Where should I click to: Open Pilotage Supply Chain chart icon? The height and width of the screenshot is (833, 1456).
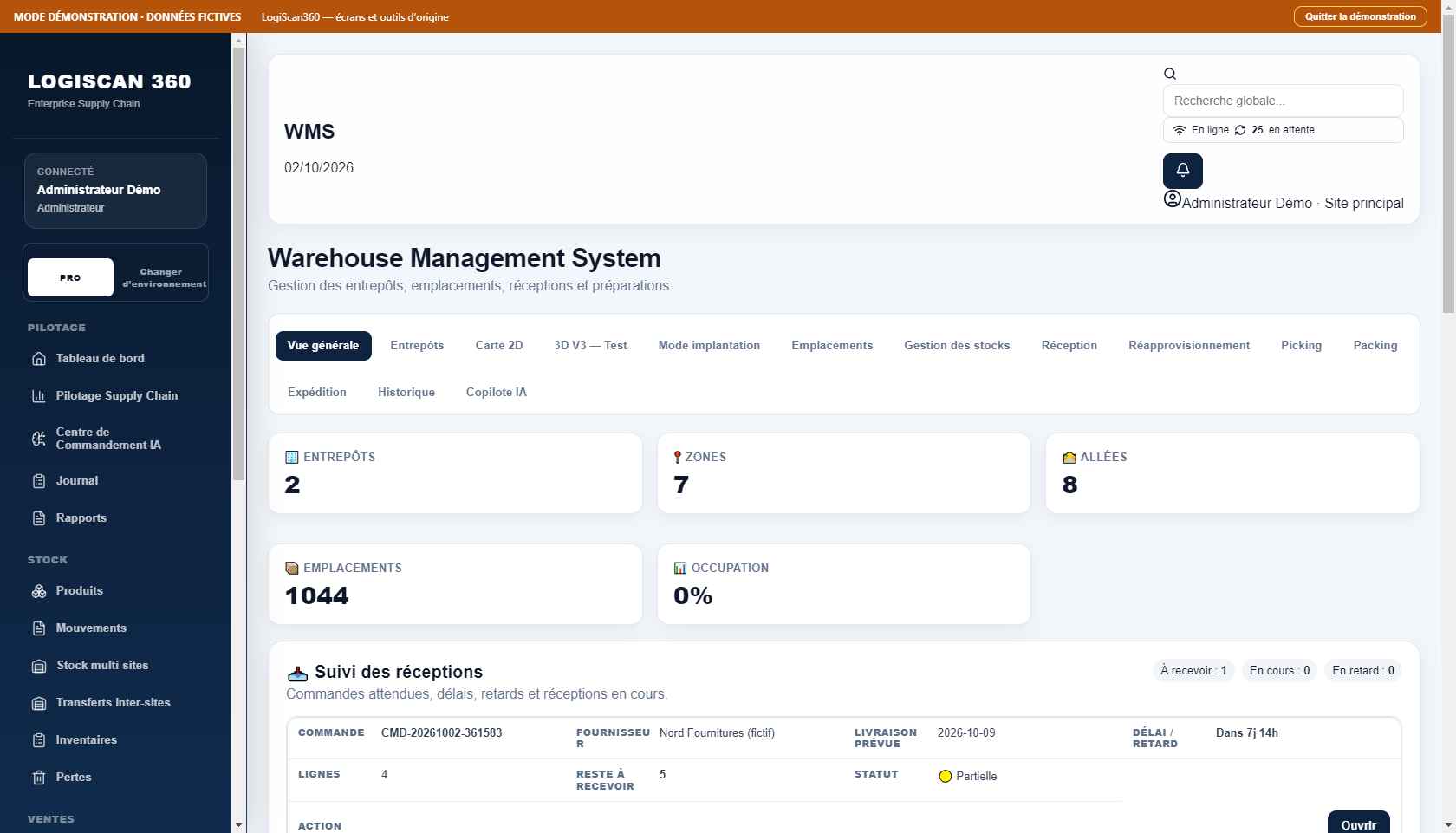click(39, 396)
